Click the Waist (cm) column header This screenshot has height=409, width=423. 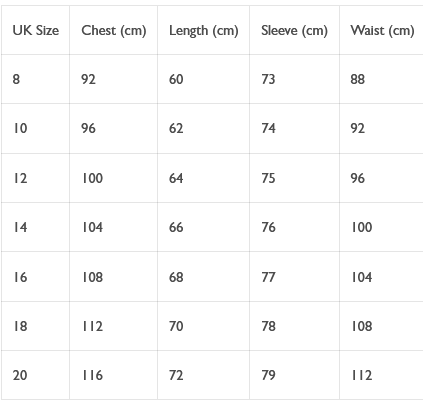[381, 30]
